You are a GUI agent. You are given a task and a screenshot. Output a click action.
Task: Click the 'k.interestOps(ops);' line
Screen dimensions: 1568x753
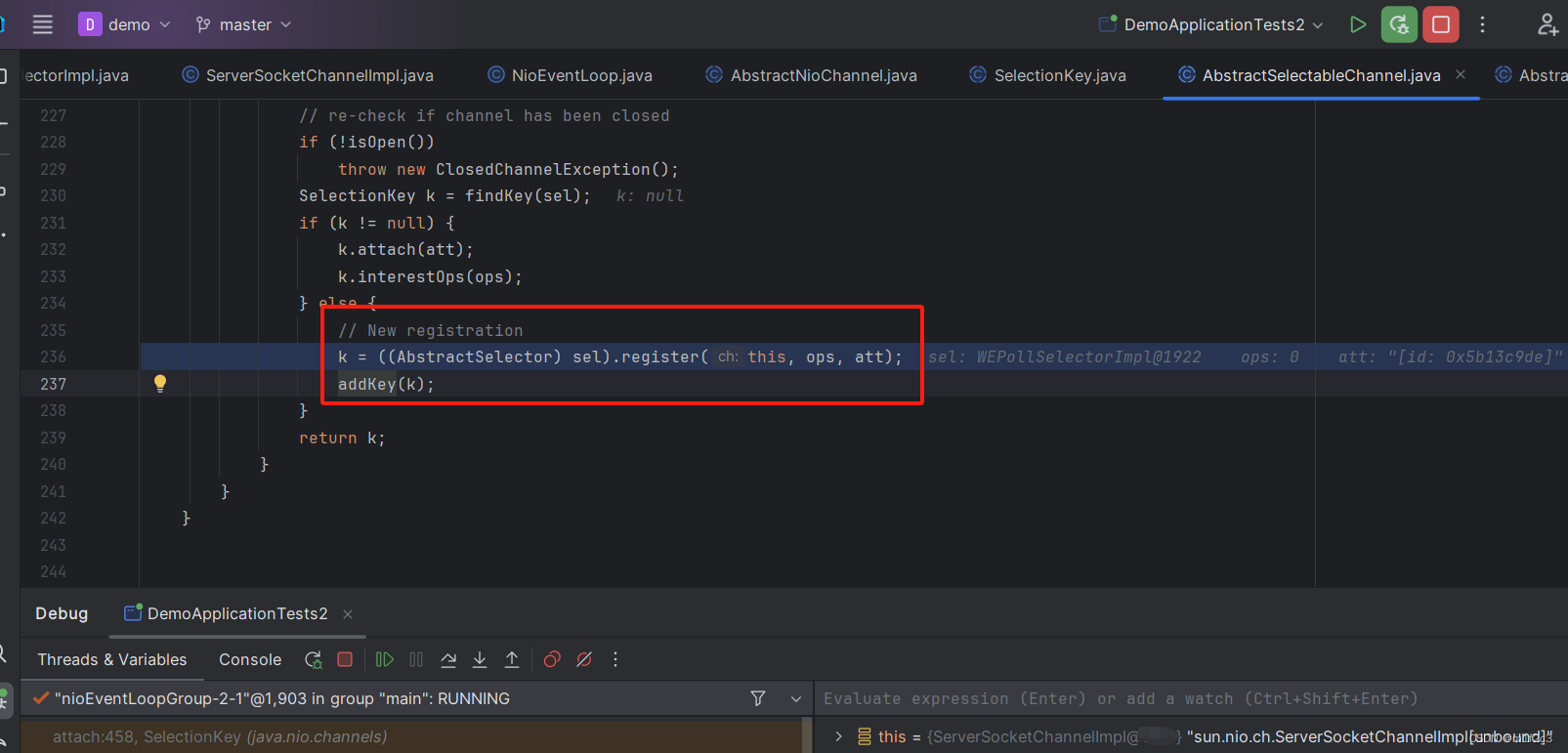(430, 276)
